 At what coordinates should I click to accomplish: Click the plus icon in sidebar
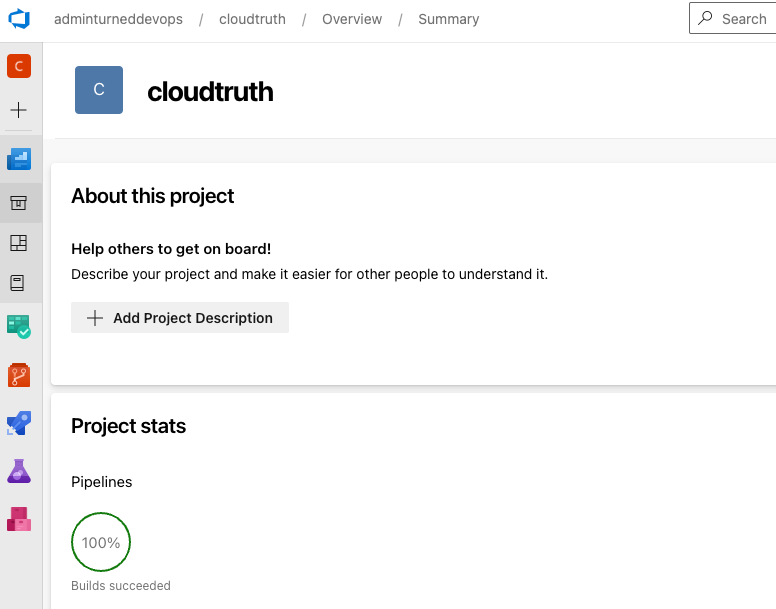pyautogui.click(x=19, y=110)
